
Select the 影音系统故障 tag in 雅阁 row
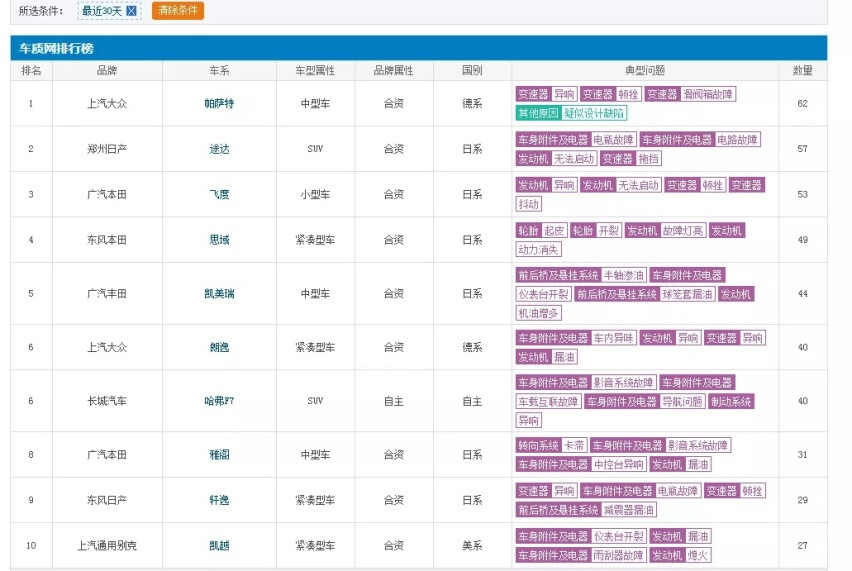697,445
